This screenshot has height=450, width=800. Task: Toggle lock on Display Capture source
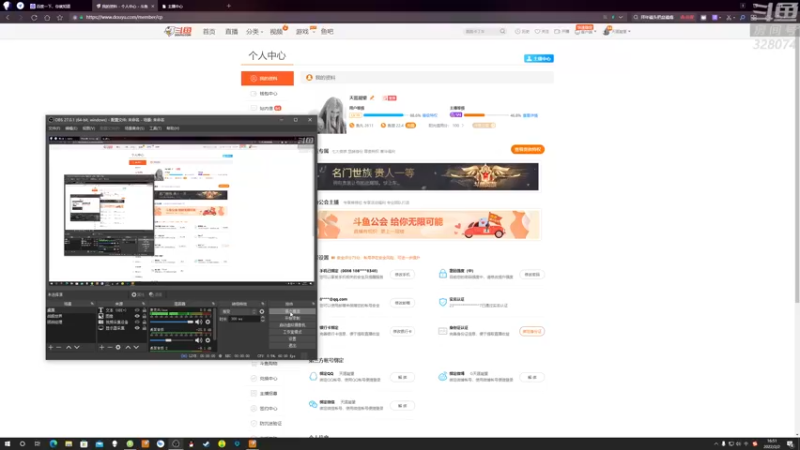click(144, 328)
